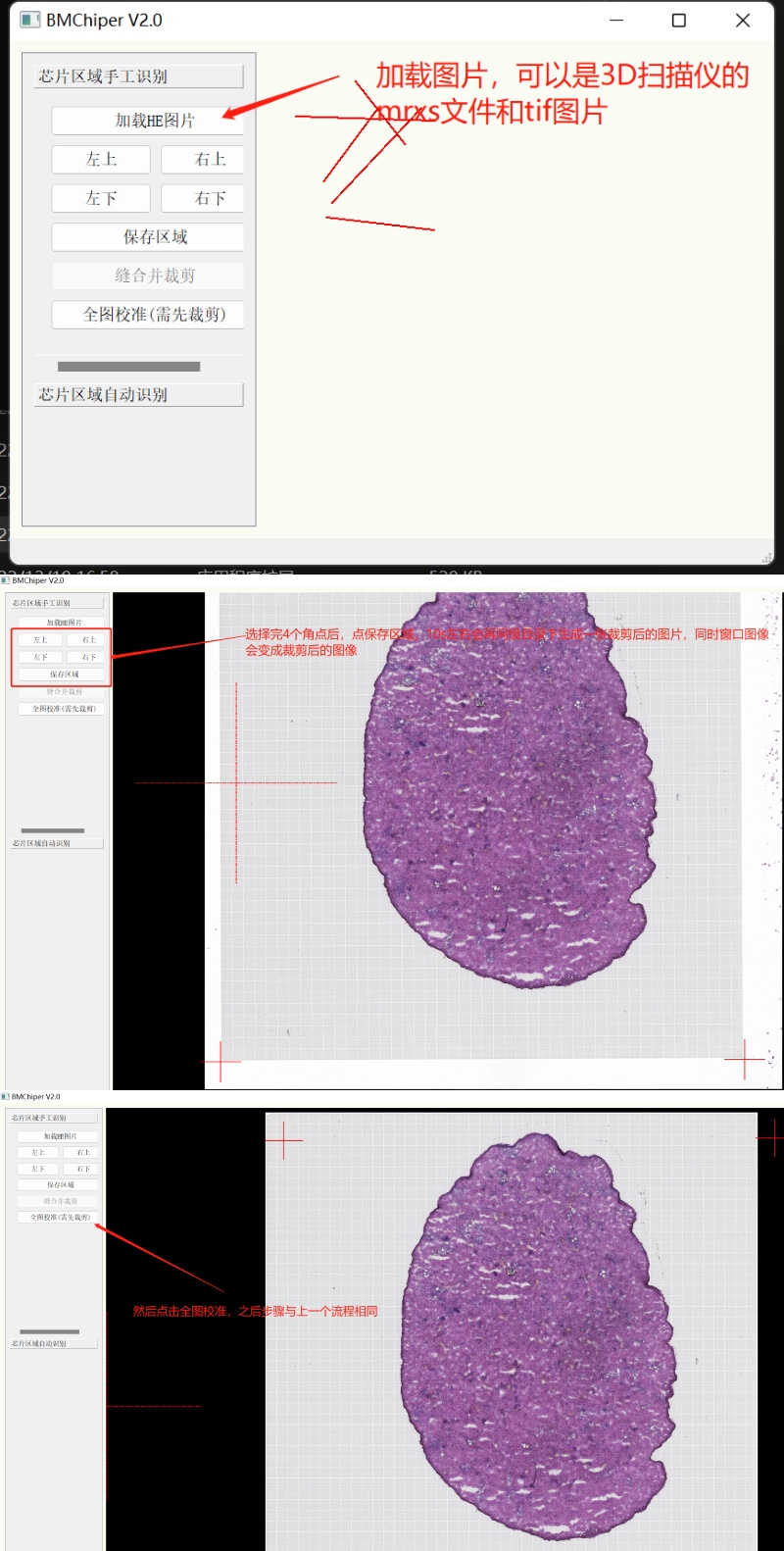Screen dimensions: 784x1551
Task: Expand 芯片区域自动识别 section in top window
Action: [138, 395]
